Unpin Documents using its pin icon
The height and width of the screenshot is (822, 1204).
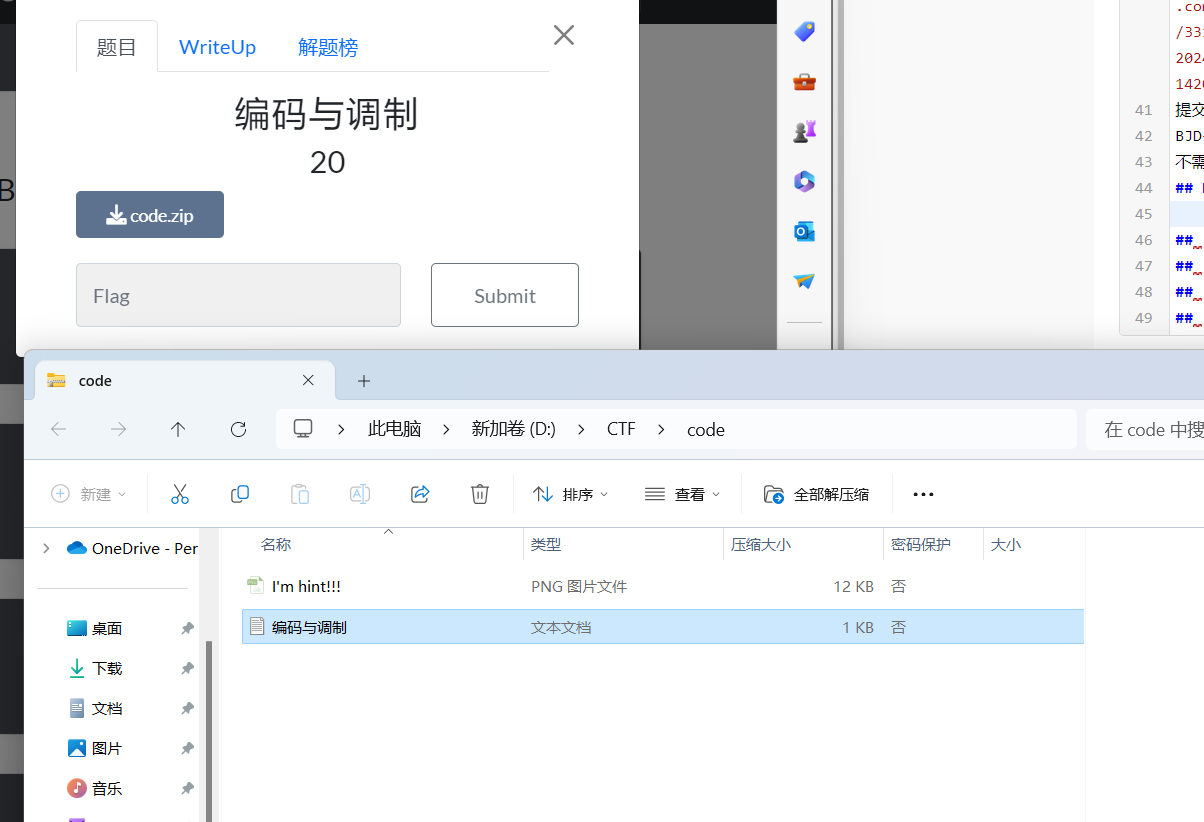(187, 708)
